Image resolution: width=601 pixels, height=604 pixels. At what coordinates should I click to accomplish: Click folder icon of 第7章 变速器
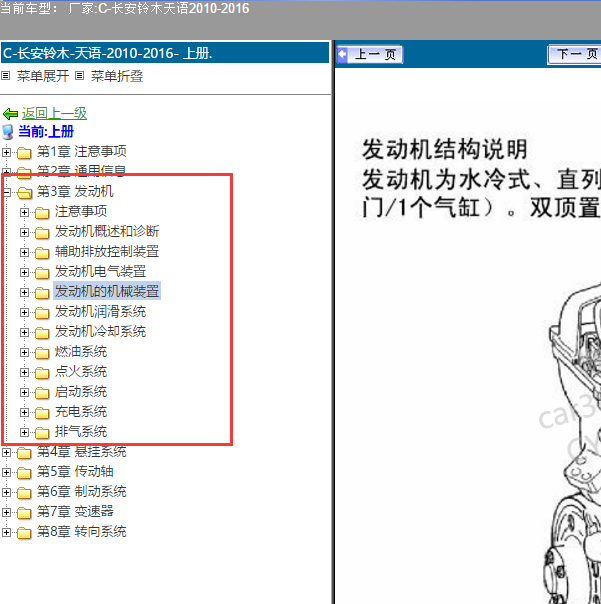(x=24, y=513)
